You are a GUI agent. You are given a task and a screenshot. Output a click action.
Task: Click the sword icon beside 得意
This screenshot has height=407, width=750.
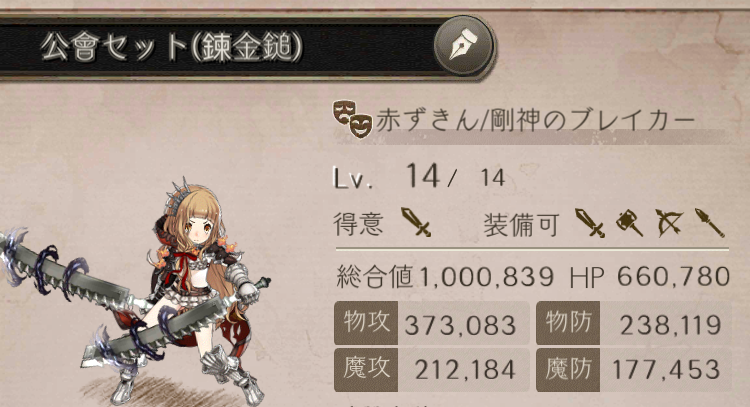(416, 222)
